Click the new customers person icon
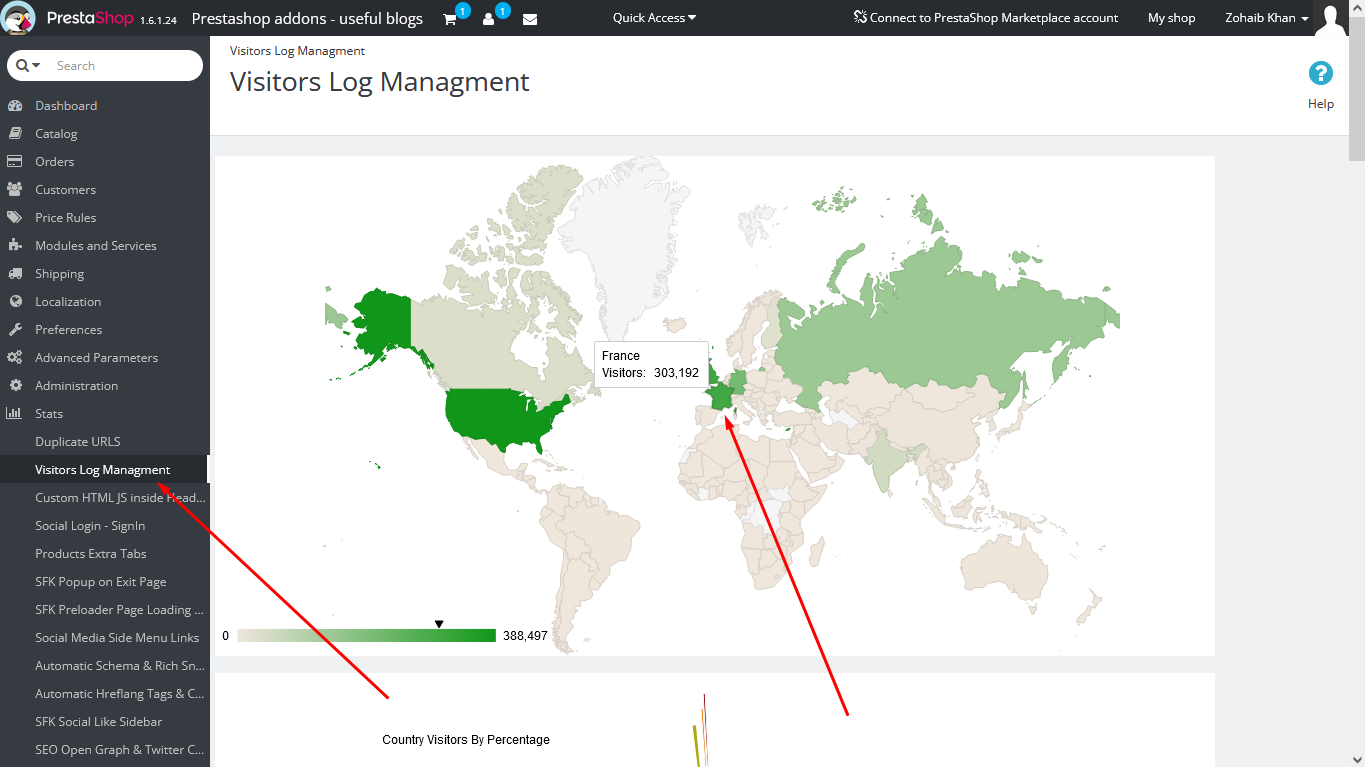 point(488,19)
